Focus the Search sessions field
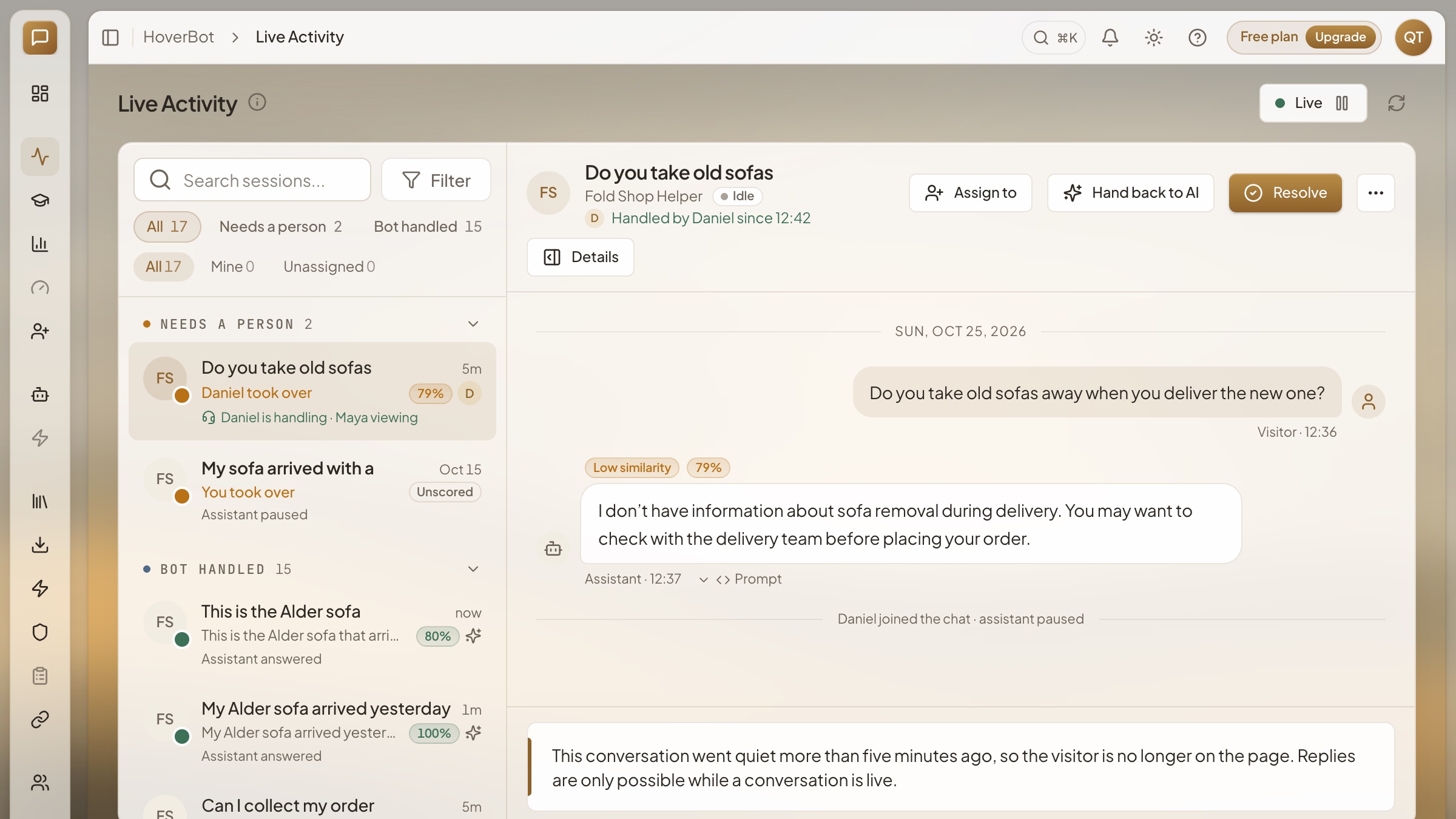Image resolution: width=1456 pixels, height=819 pixels. coord(252,180)
